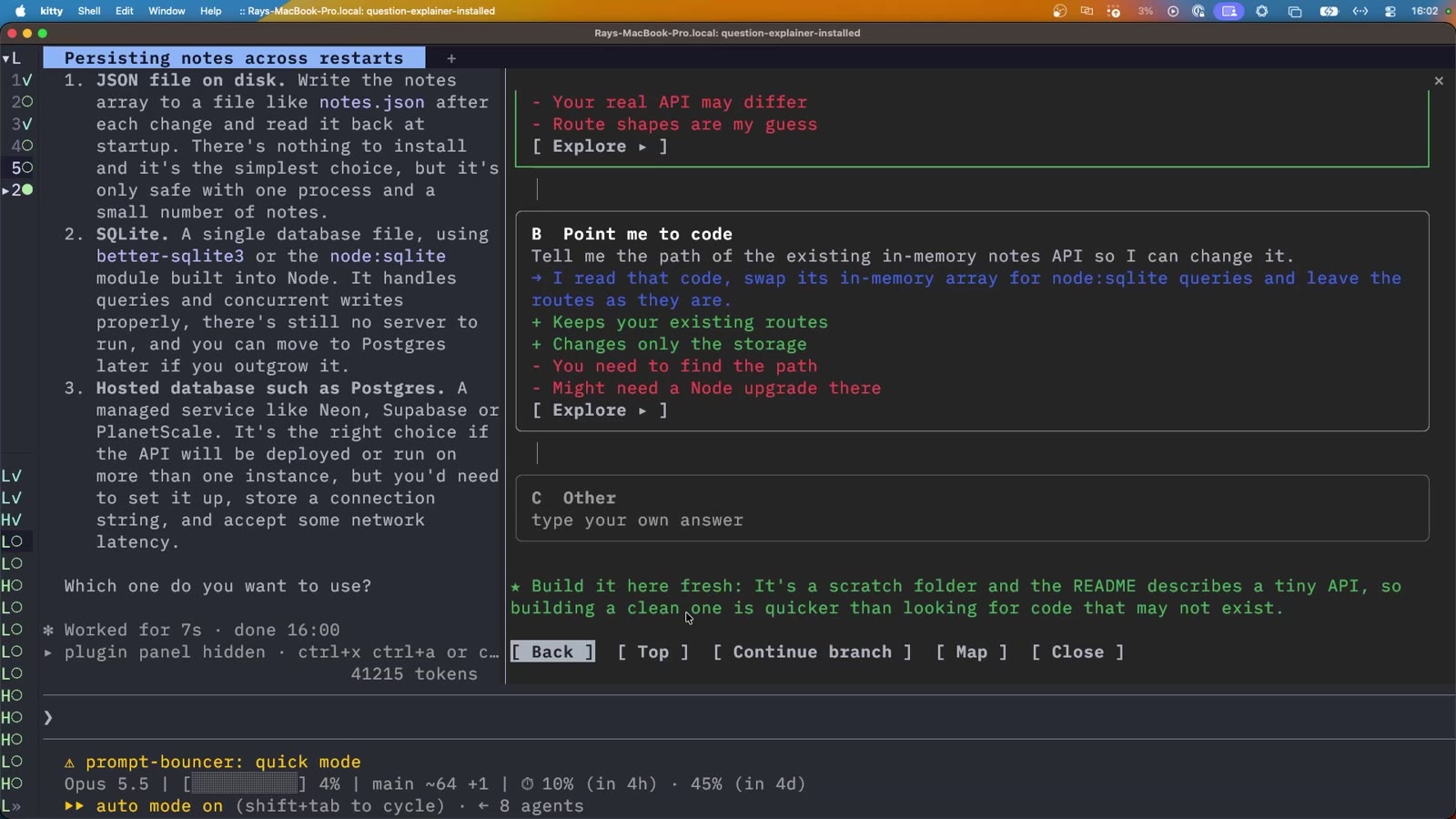Open the Shell menu
1456x819 pixels.
pos(89,11)
